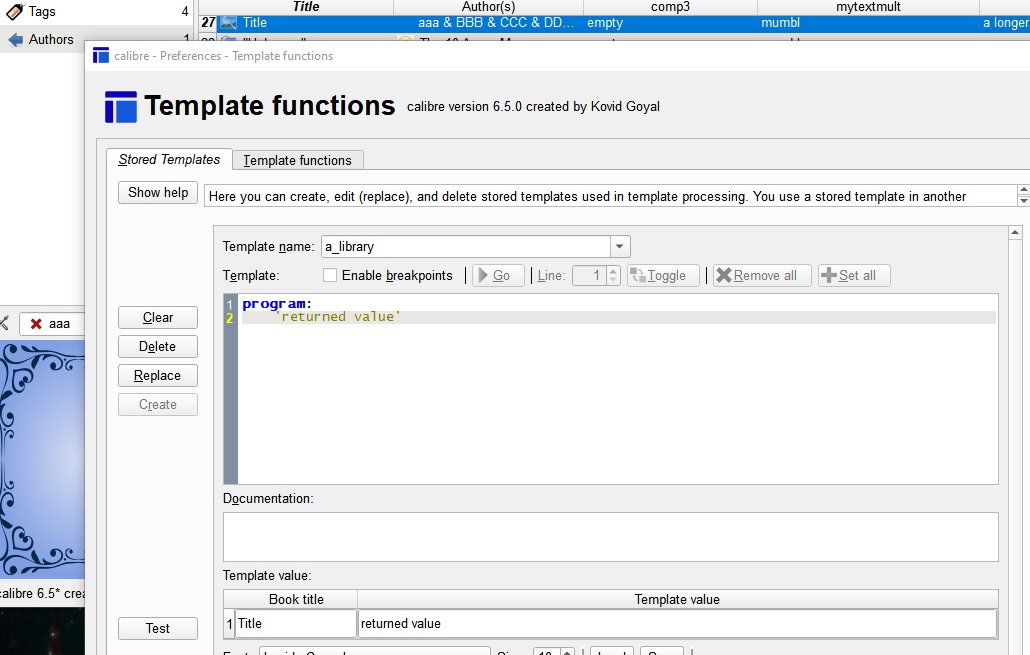Click the Delete template button

pos(158,347)
